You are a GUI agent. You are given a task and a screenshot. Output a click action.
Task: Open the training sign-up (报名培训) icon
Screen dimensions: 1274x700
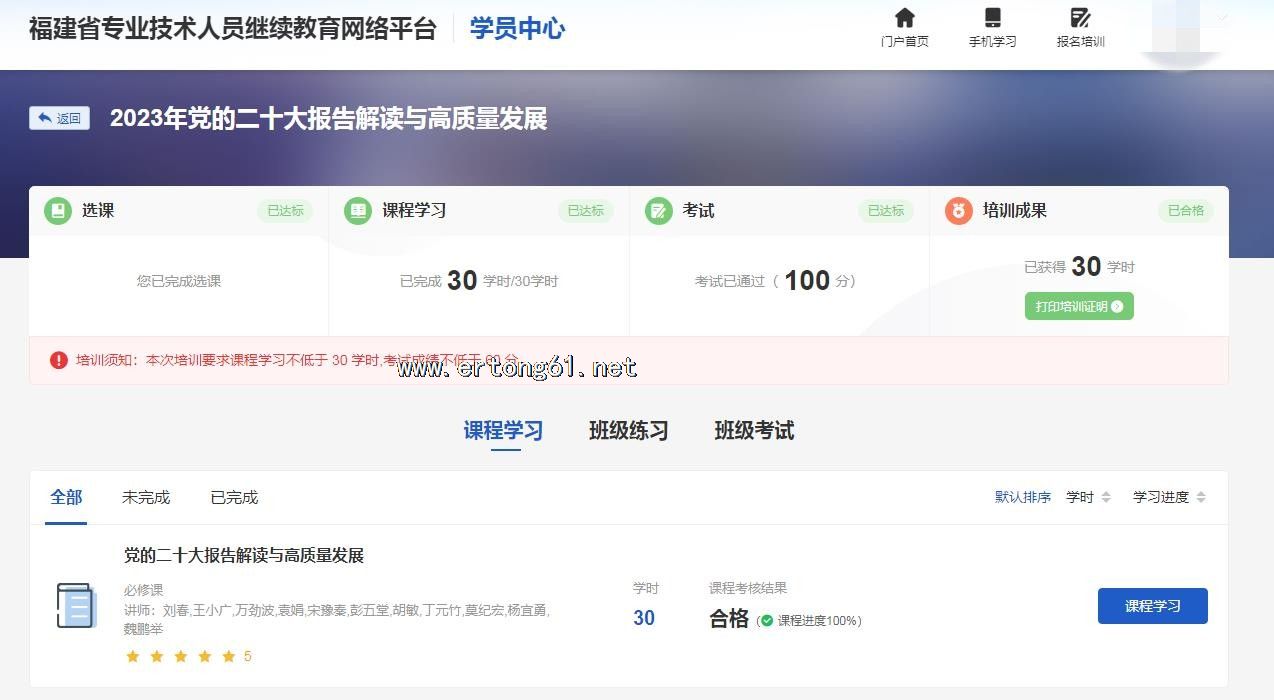pos(1080,18)
